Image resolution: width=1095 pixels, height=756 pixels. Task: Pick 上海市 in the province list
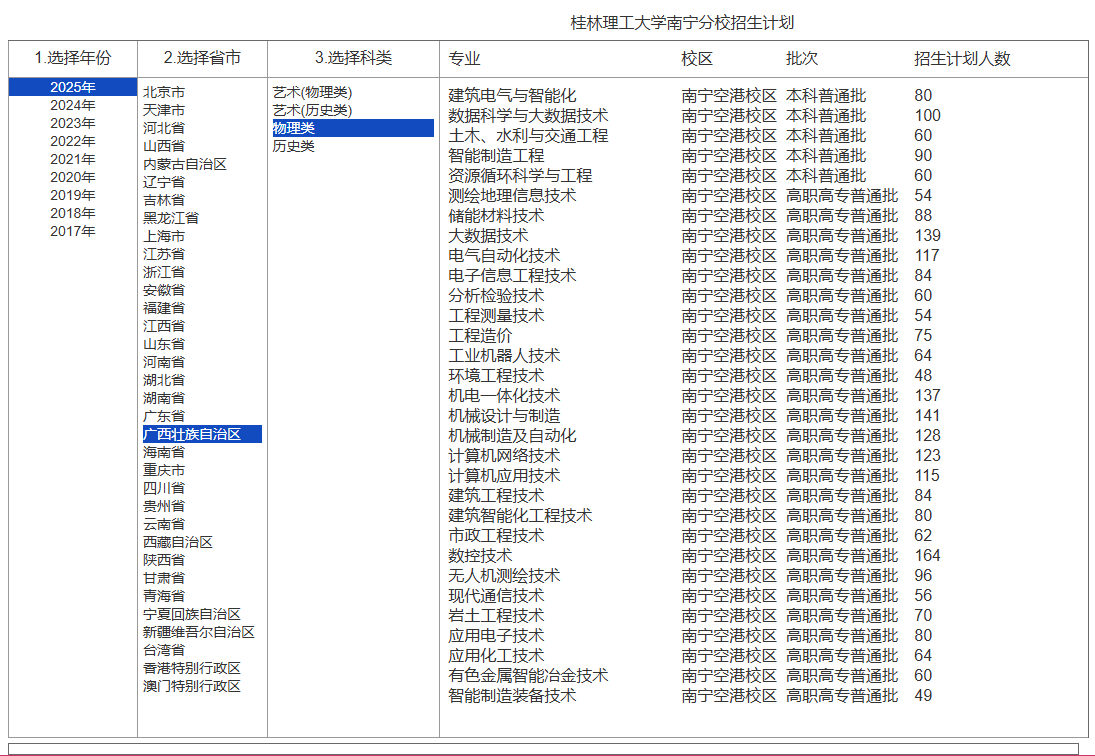coord(164,237)
